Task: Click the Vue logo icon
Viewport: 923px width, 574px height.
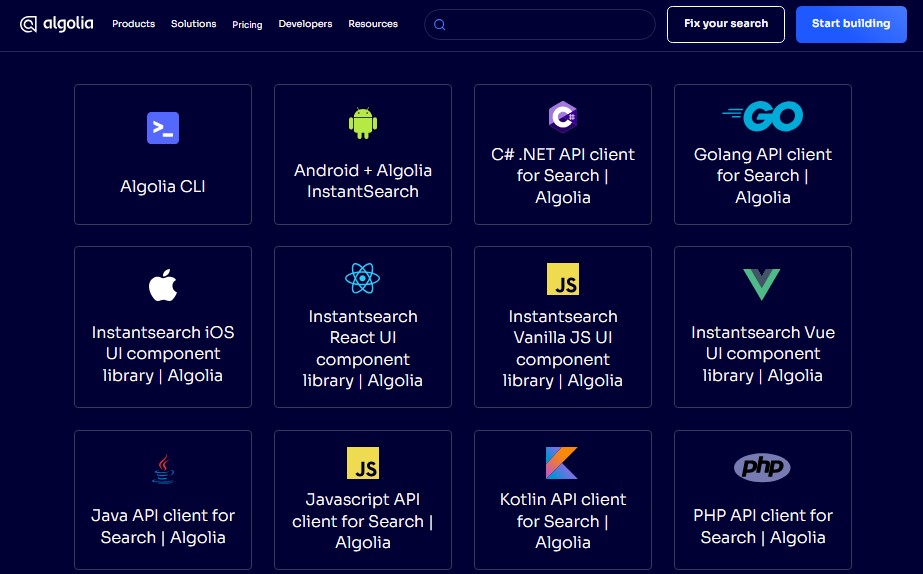Action: pos(762,284)
